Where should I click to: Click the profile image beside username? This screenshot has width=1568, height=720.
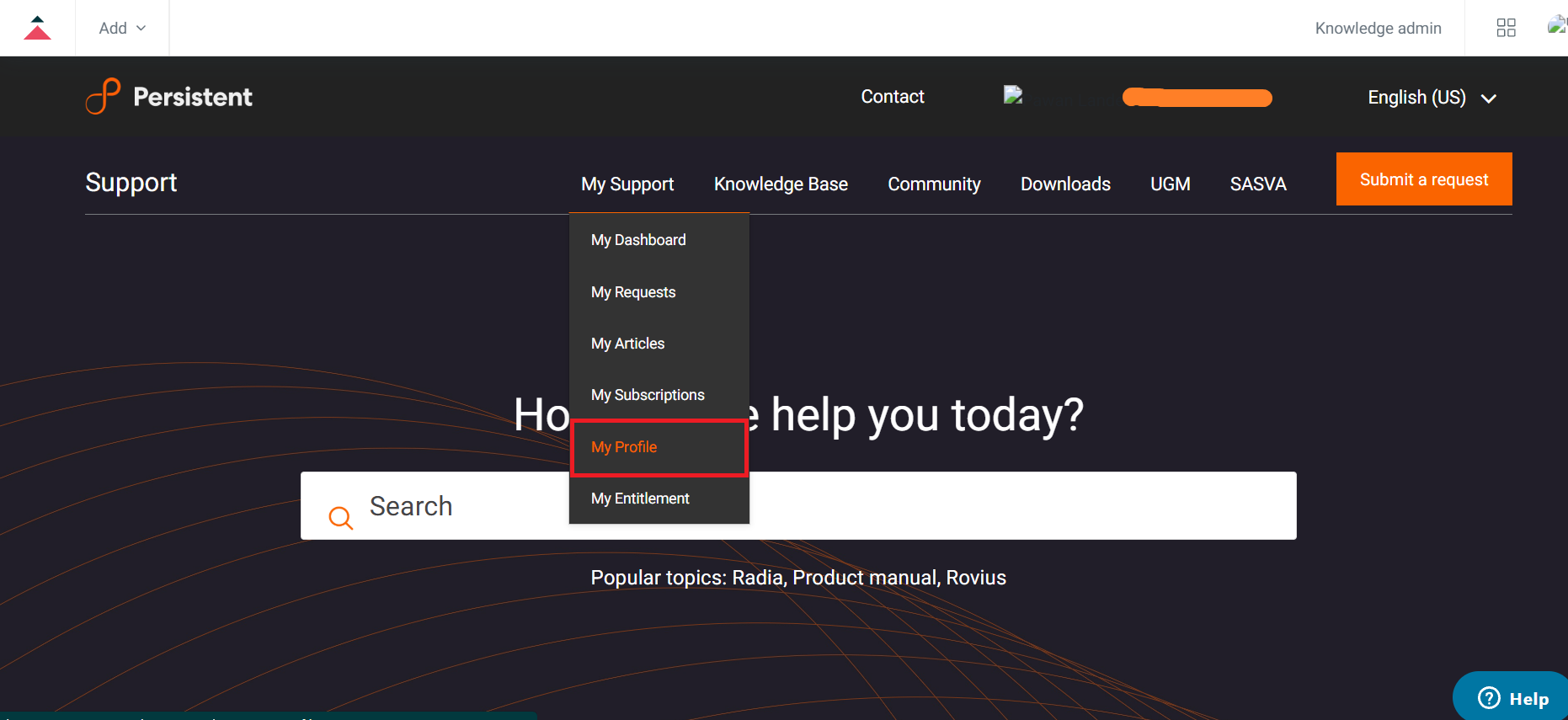[1013, 95]
